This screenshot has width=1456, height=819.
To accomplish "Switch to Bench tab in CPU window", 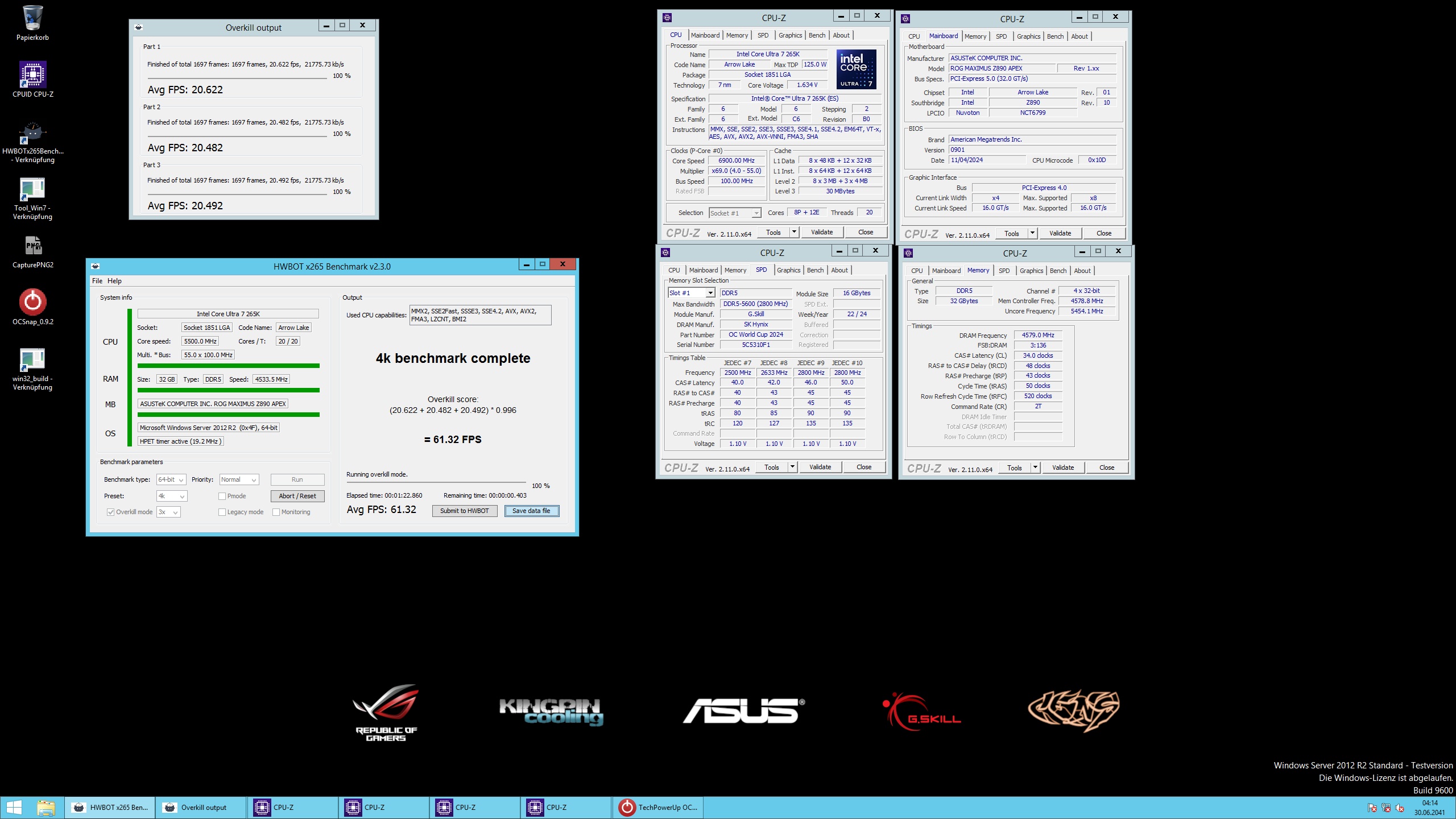I will pos(817,35).
